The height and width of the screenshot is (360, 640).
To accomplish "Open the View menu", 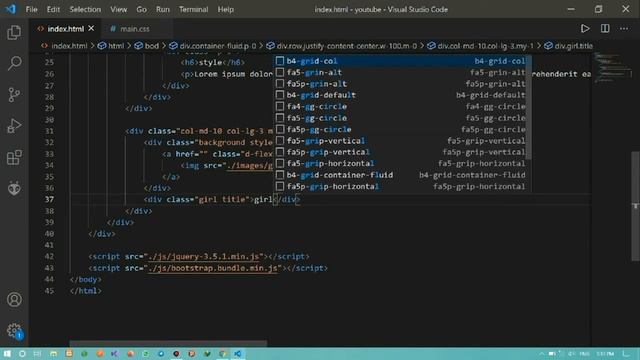I will click(118, 9).
